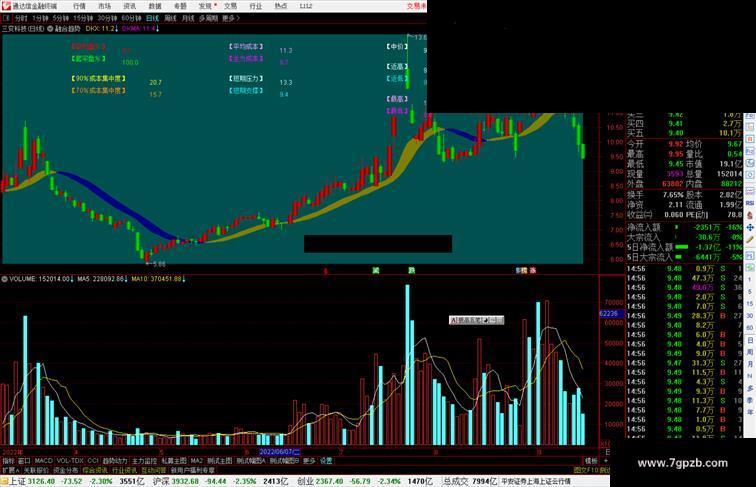Image resolution: width=756 pixels, height=487 pixels.
Task: Click the 指标 button in bottom bar
Action: 8,461
